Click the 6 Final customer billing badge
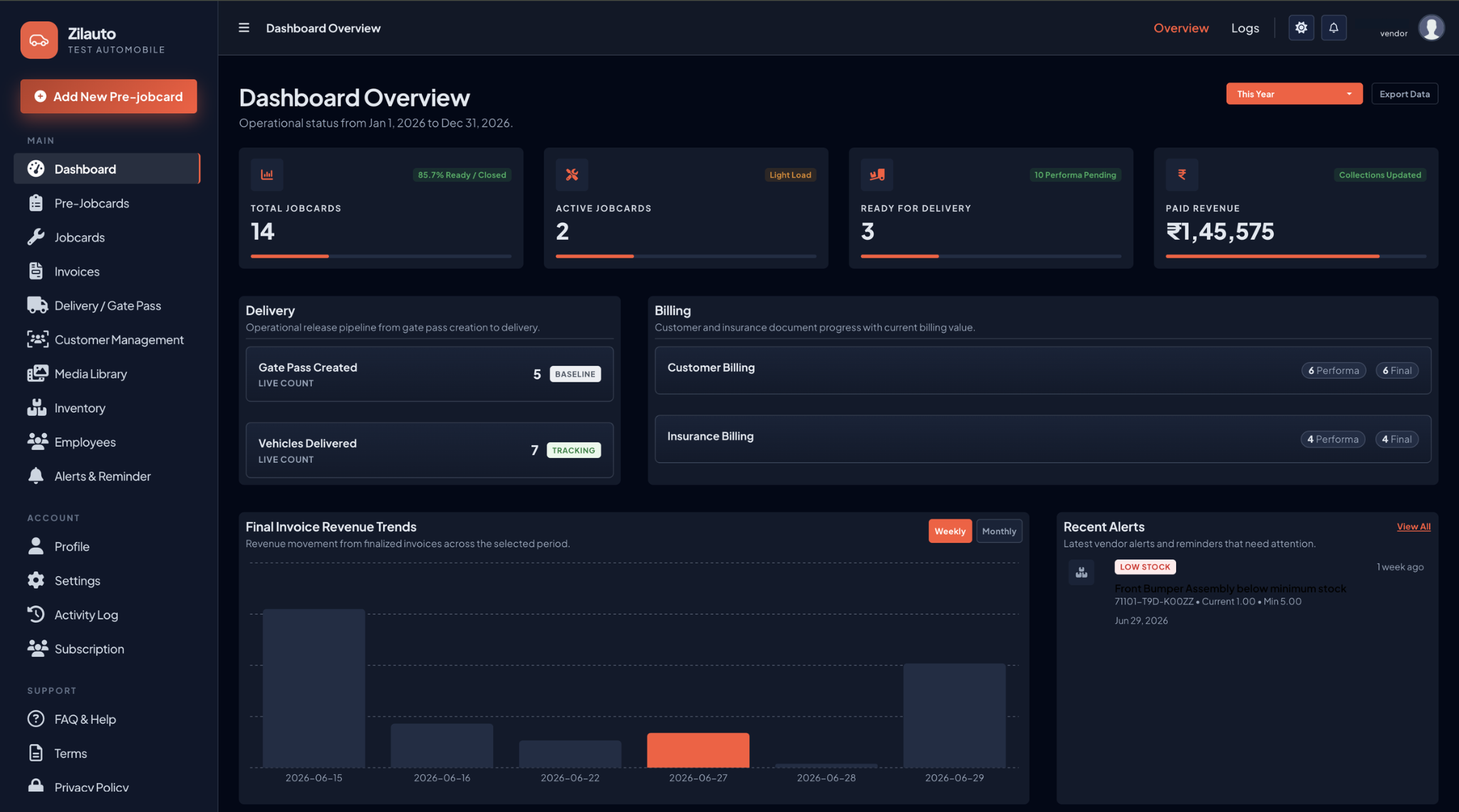The height and width of the screenshot is (812, 1459). [x=1396, y=370]
